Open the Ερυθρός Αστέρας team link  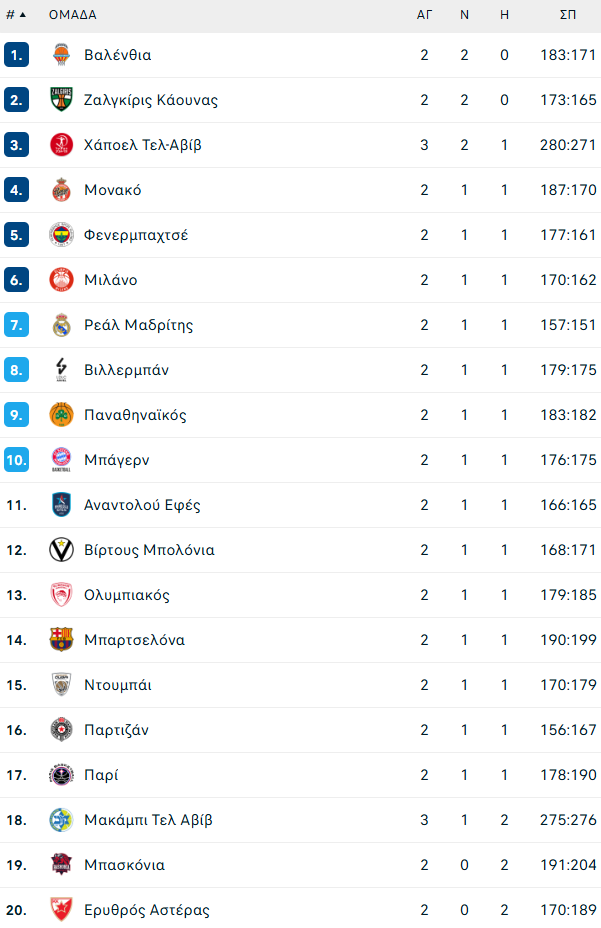[x=146, y=910]
